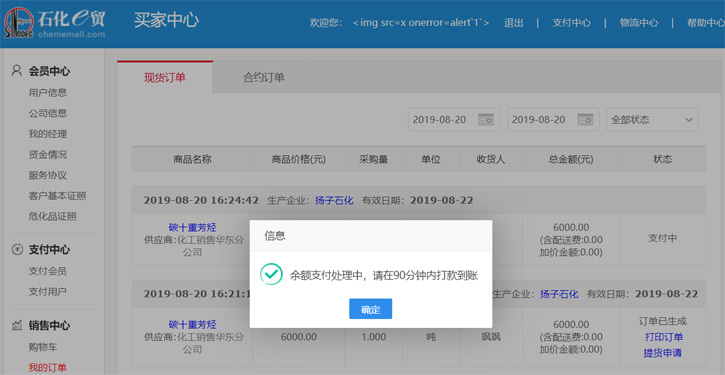Open 公司信息 in sidebar

point(48,113)
